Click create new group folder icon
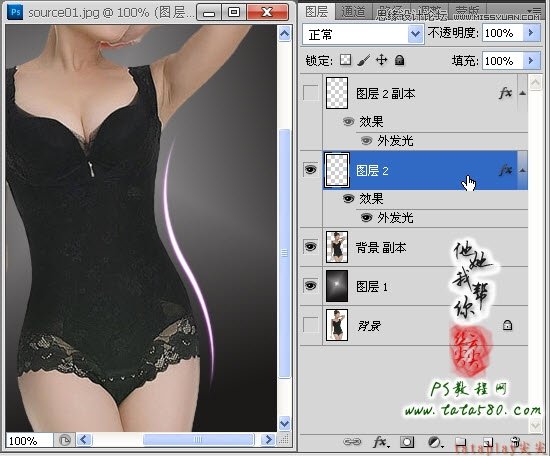The image size is (550, 456). [461, 442]
